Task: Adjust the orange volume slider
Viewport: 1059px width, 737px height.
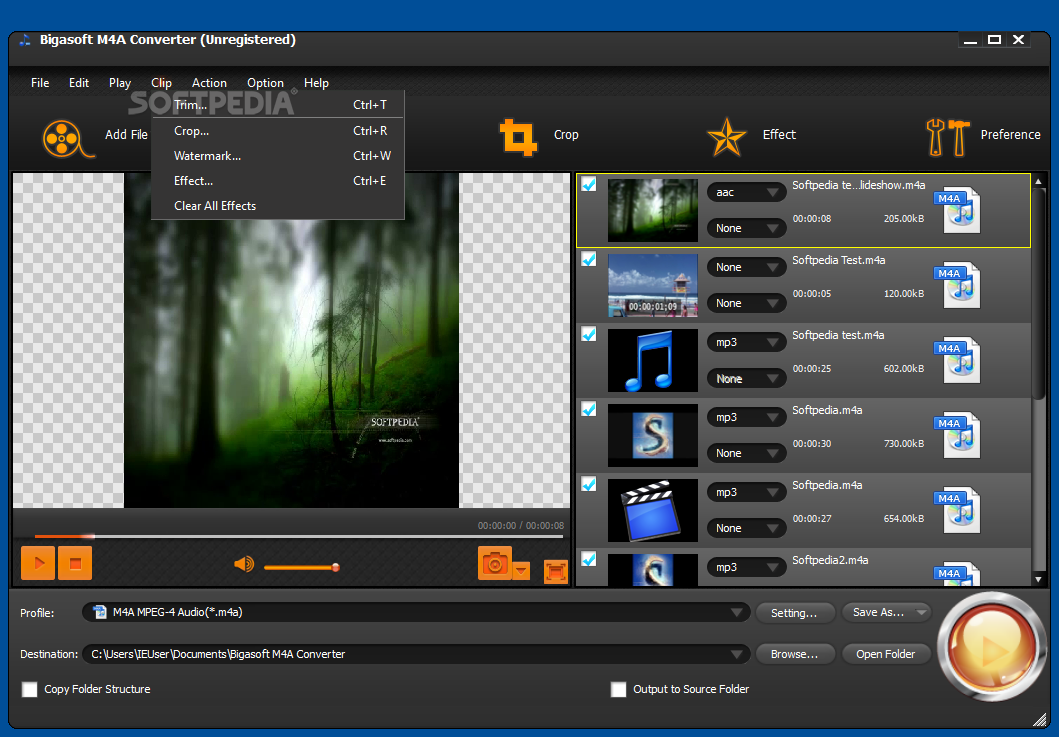Action: (301, 567)
